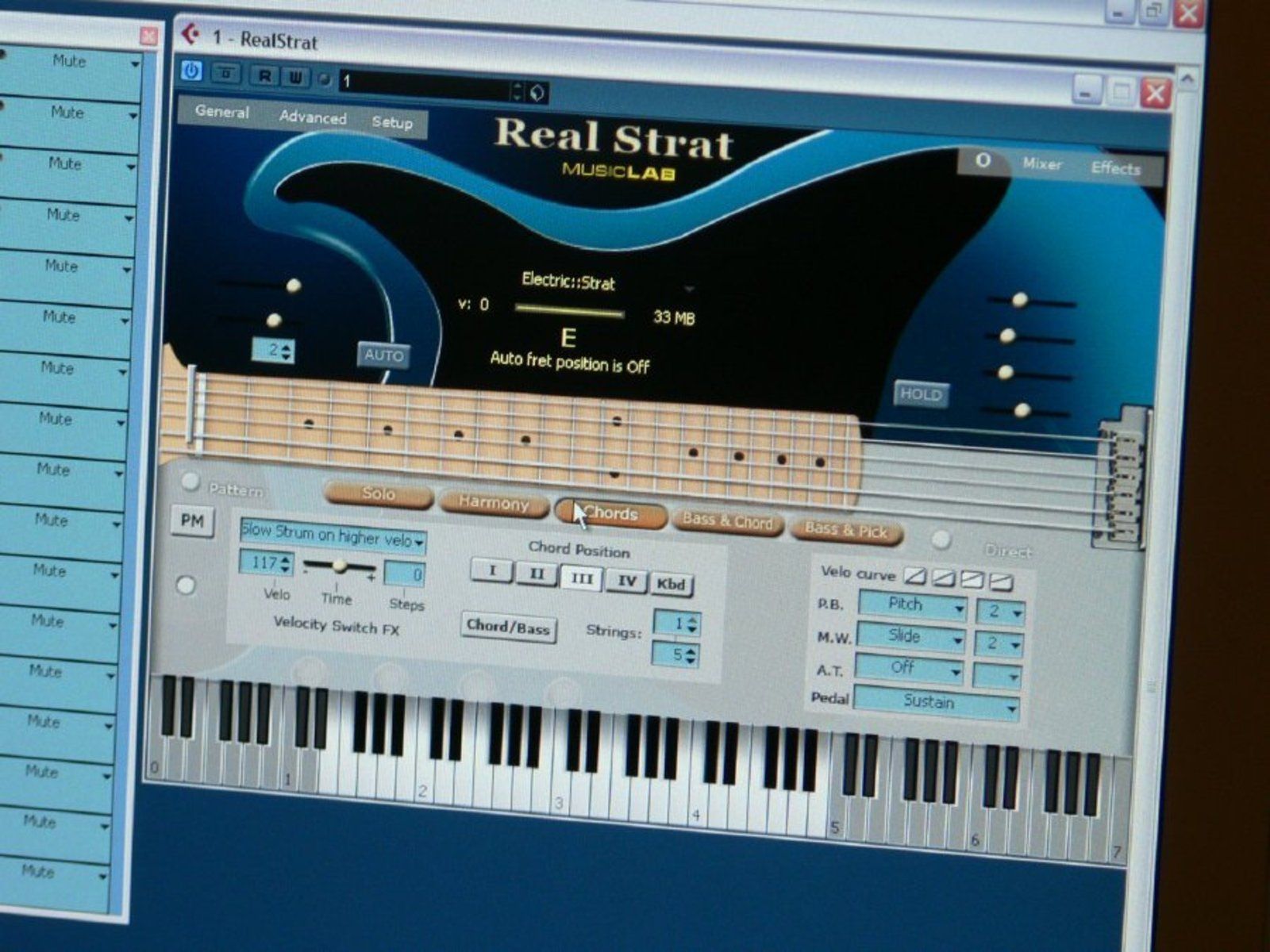The image size is (1270, 952).
Task: Click the topmost right-side slider on the guitar body
Action: [1020, 300]
